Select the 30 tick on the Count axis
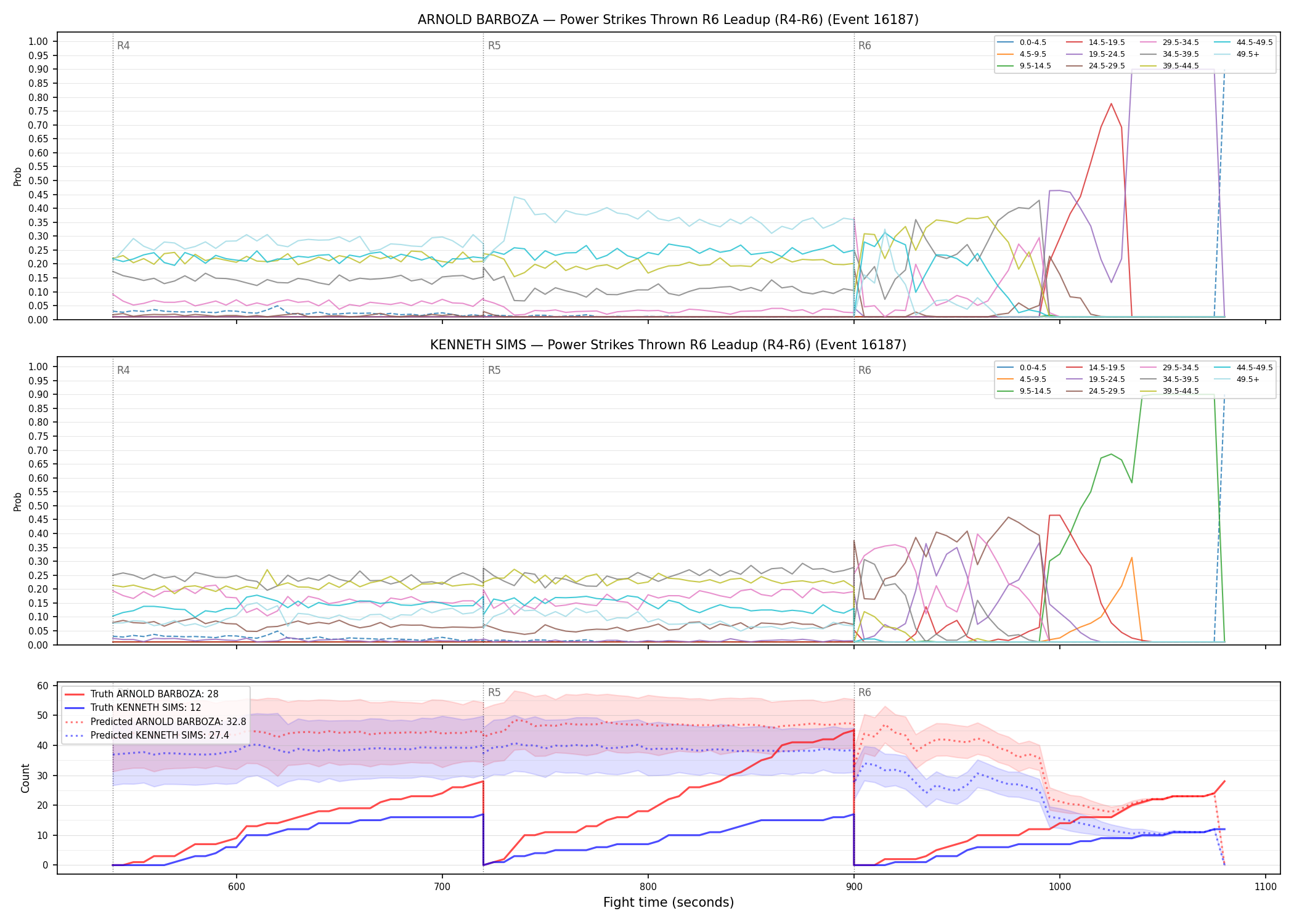 43,776
